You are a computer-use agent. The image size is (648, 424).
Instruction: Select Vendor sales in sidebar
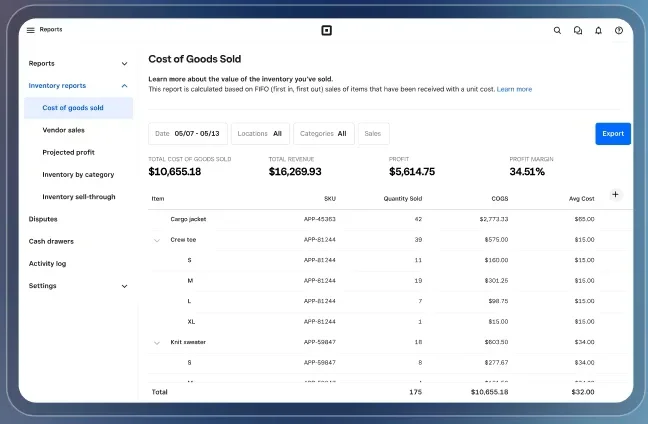[63, 130]
